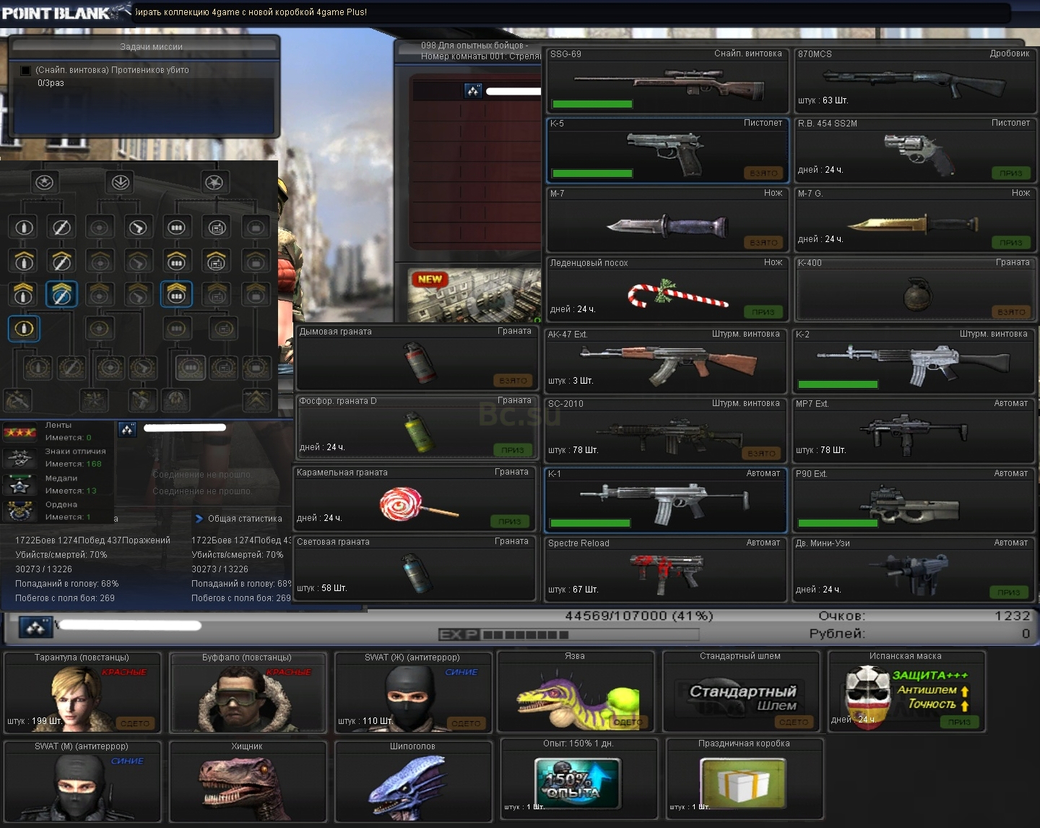
Task: Select the 870MCS shotgun card
Action: (915, 80)
